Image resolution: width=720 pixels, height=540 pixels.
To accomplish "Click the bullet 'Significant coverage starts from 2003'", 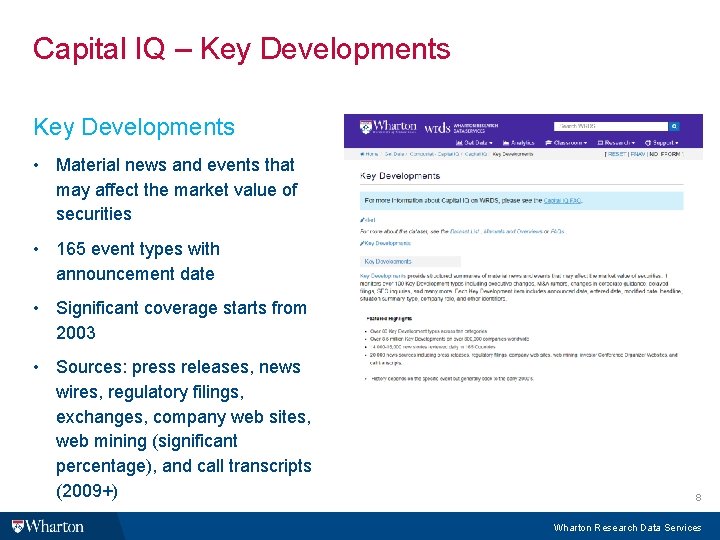I will (181, 320).
